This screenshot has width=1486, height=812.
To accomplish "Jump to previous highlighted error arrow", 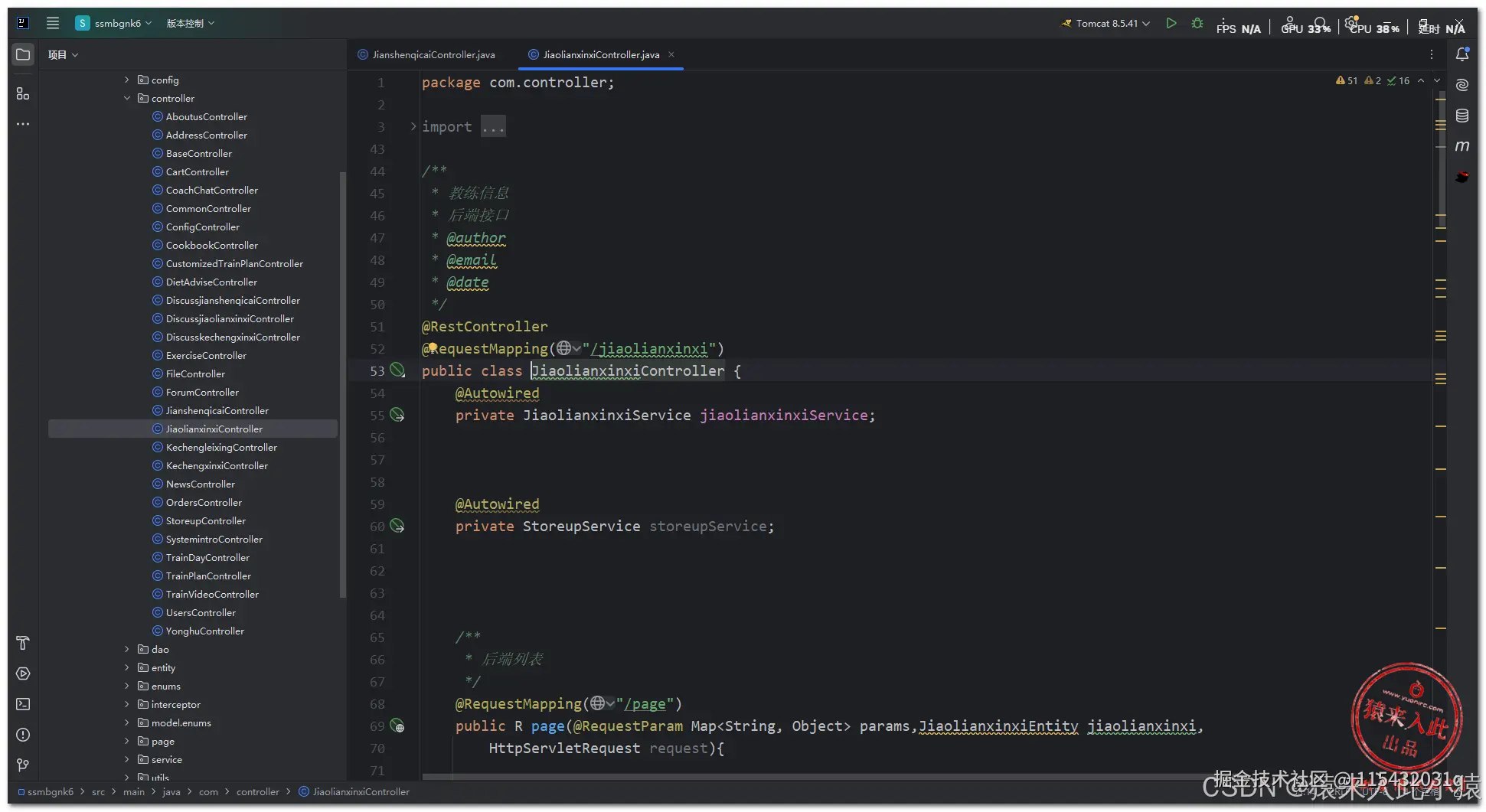I will tap(1421, 80).
